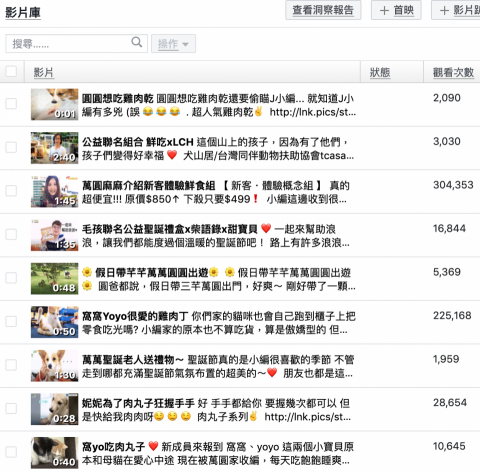Image resolution: width=480 pixels, height=471 pixels.
Task: Sort by the 觀看次數 column header
Action: tap(453, 72)
